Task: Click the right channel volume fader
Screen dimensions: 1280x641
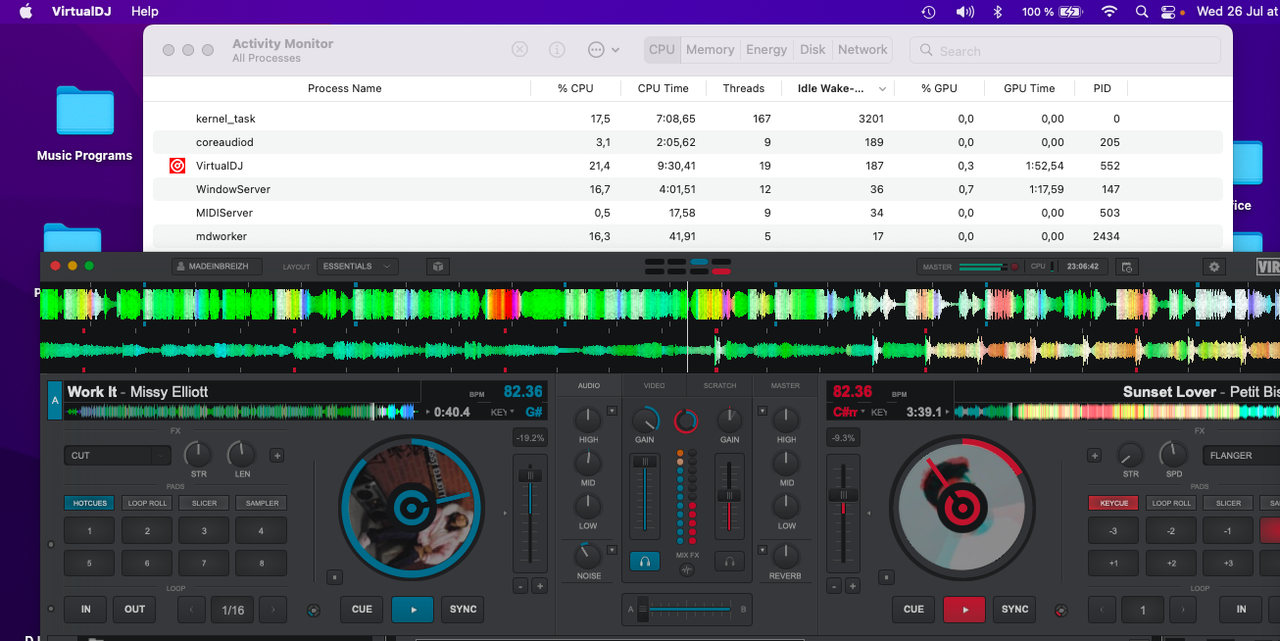Action: pyautogui.click(x=730, y=497)
